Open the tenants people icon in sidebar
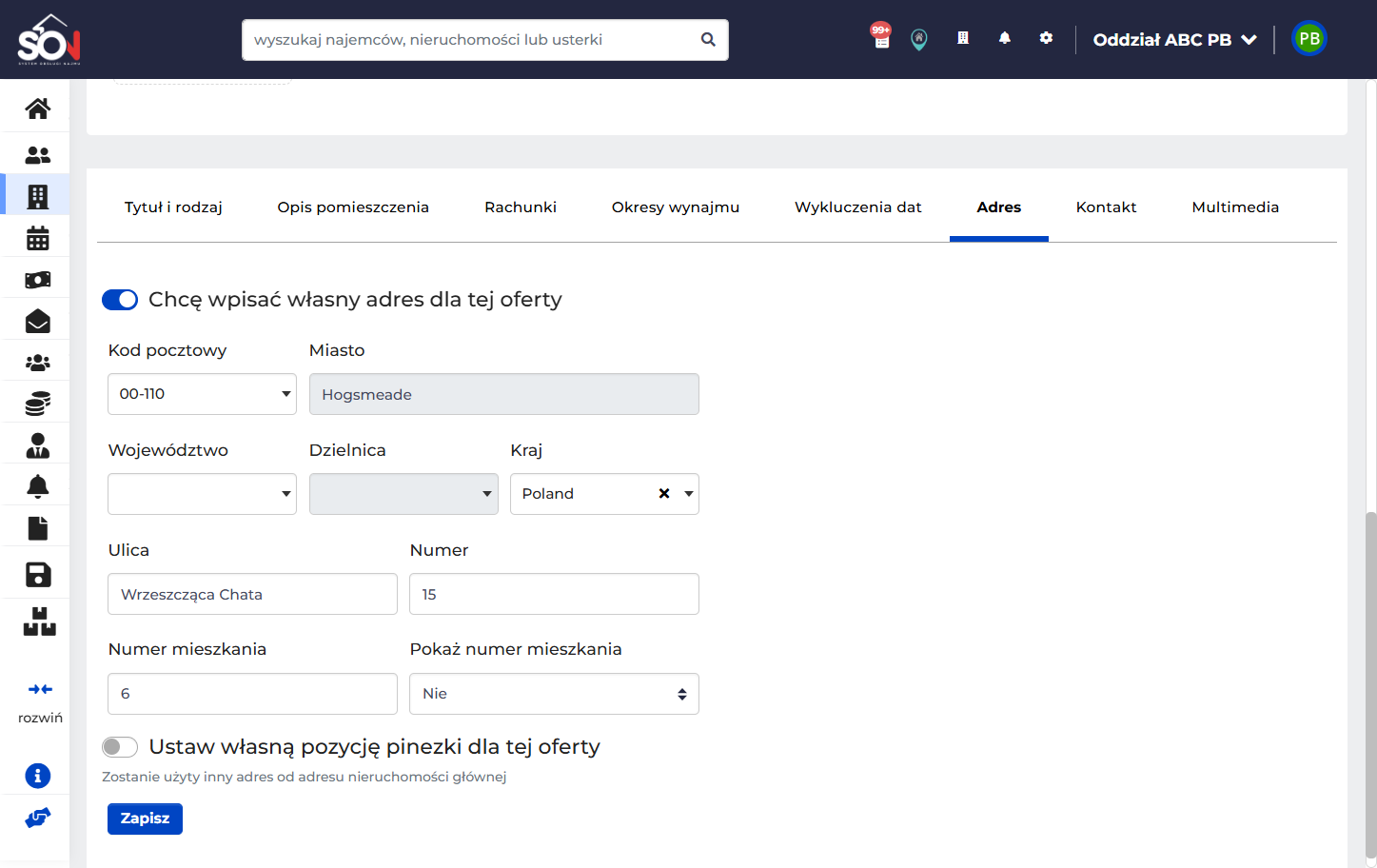Screen dimensions: 1377x868 [38, 154]
